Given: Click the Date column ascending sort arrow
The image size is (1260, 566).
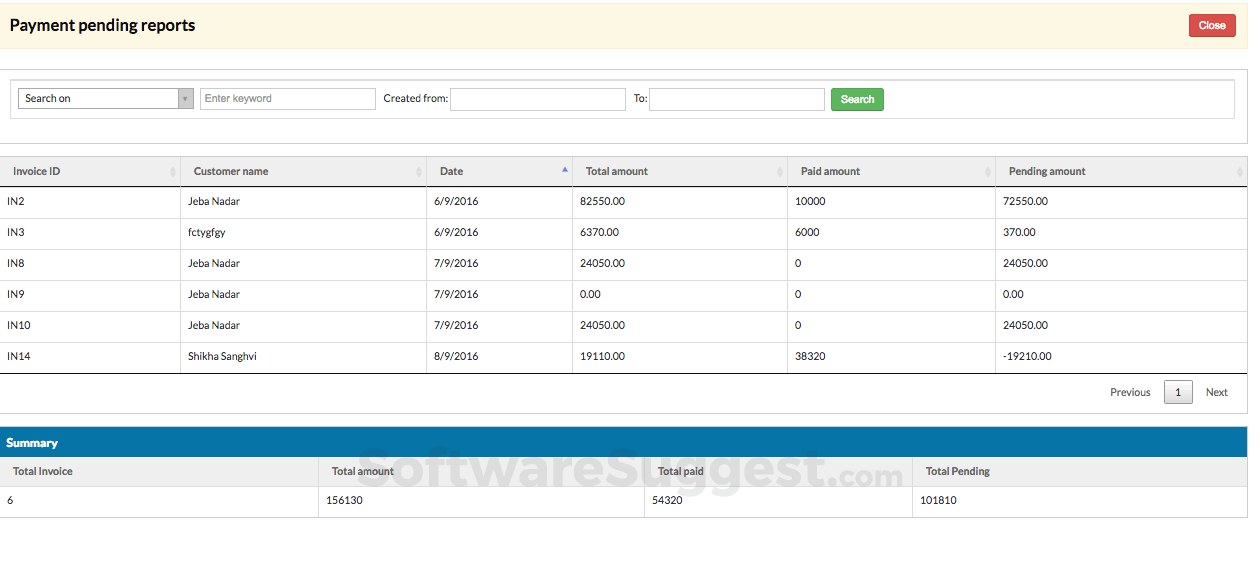Looking at the screenshot, I should tap(565, 170).
